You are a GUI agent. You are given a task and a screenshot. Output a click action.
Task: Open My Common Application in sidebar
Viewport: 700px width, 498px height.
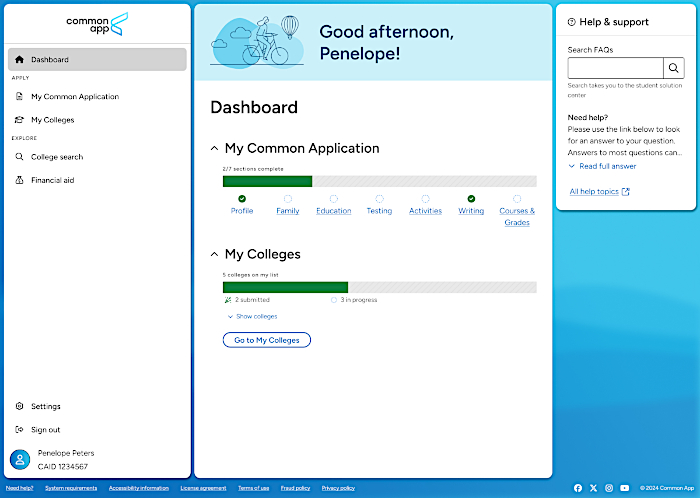pos(74,97)
